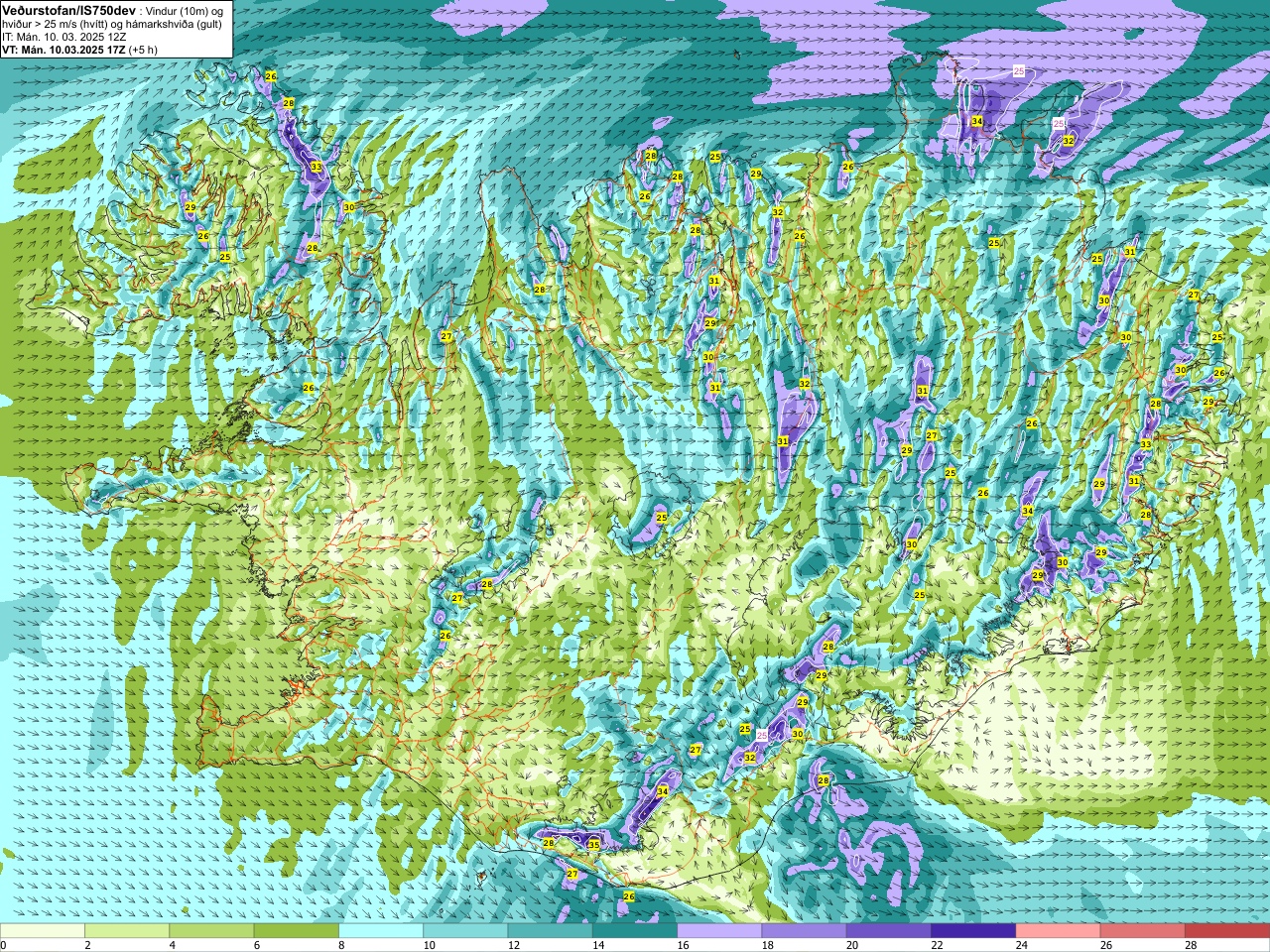Screen dimensions: 1270x952
Task: Pick the red above-28 m/s legend swatch
Action: pyautogui.click(x=1227, y=931)
